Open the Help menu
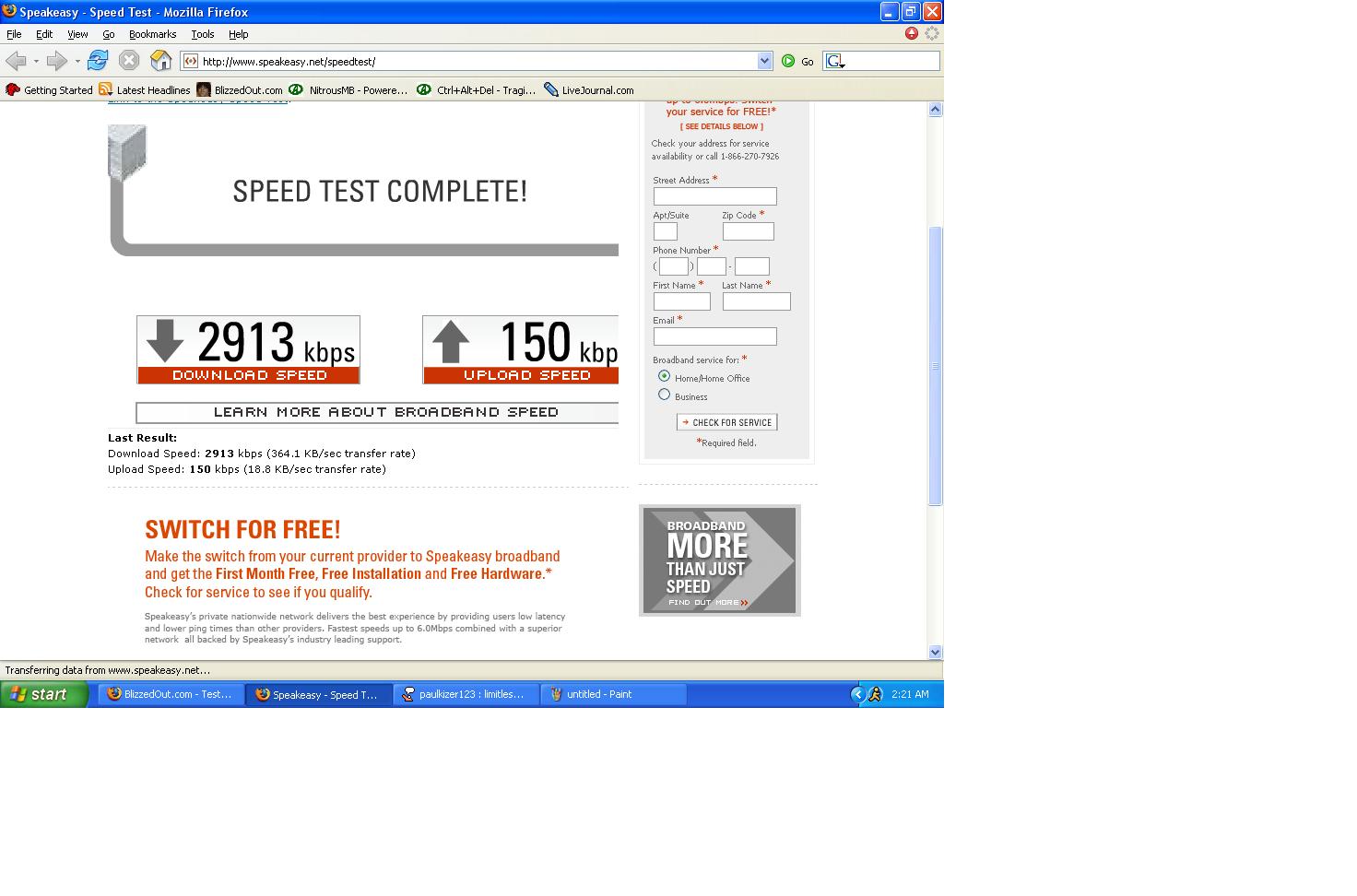Viewport: 1357px width, 896px height. click(239, 34)
